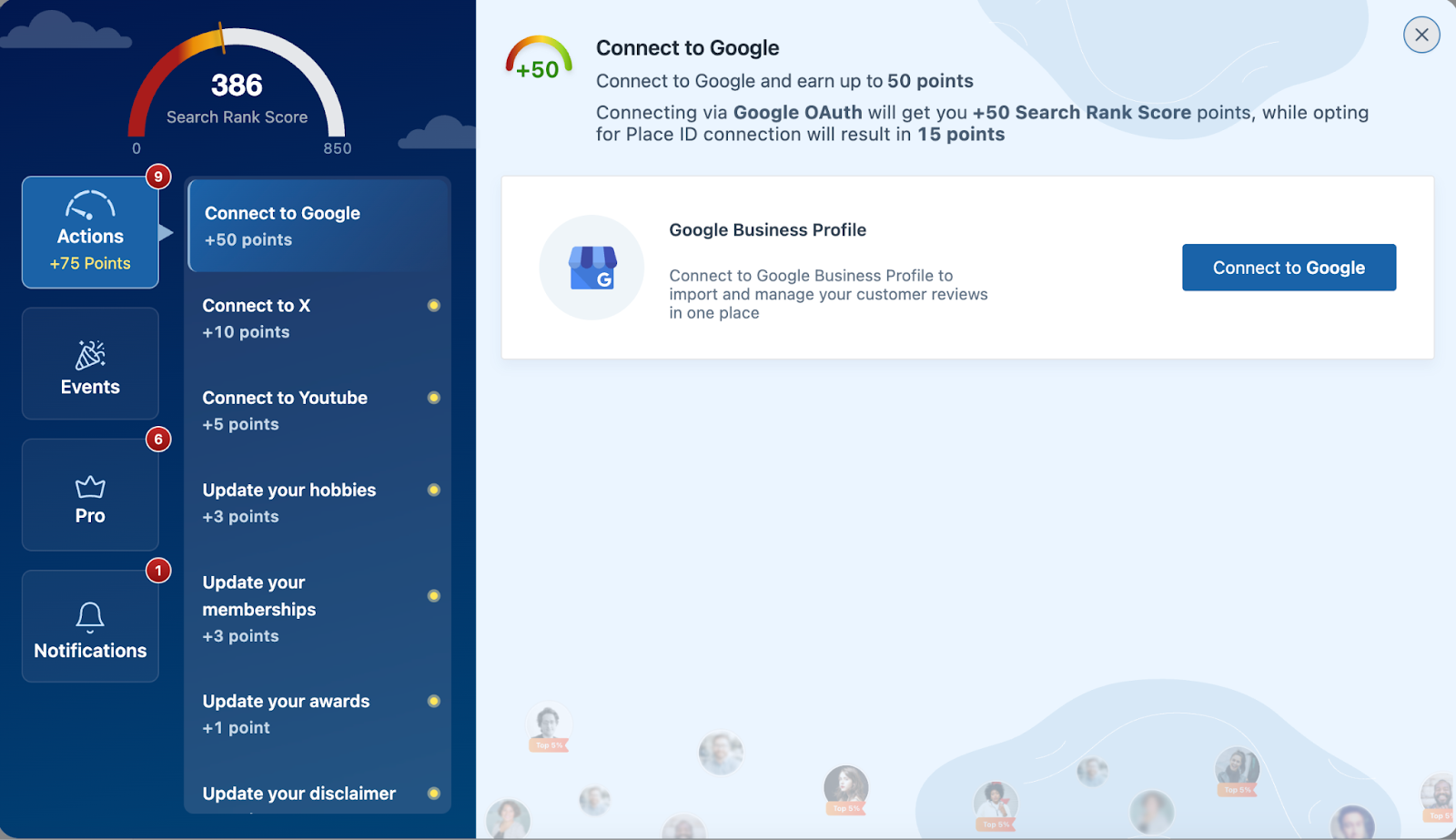Open the Connect to Youtube action
Viewport: 1456px width, 840px height.
click(x=318, y=410)
